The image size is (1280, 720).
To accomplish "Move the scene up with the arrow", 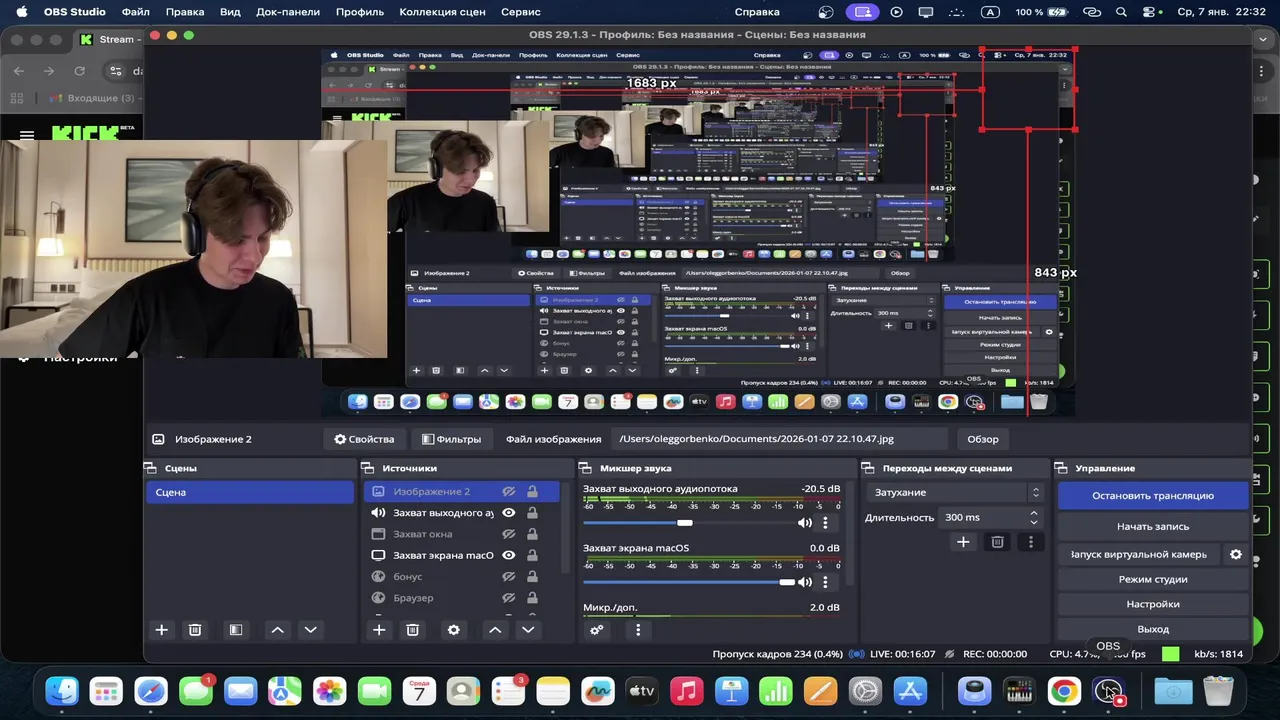I will (x=278, y=630).
